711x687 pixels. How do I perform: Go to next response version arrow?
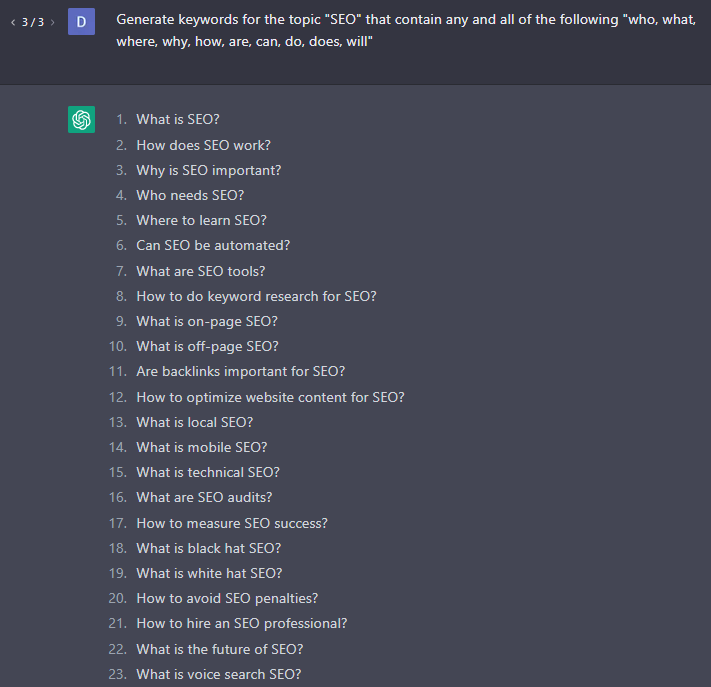[53, 22]
